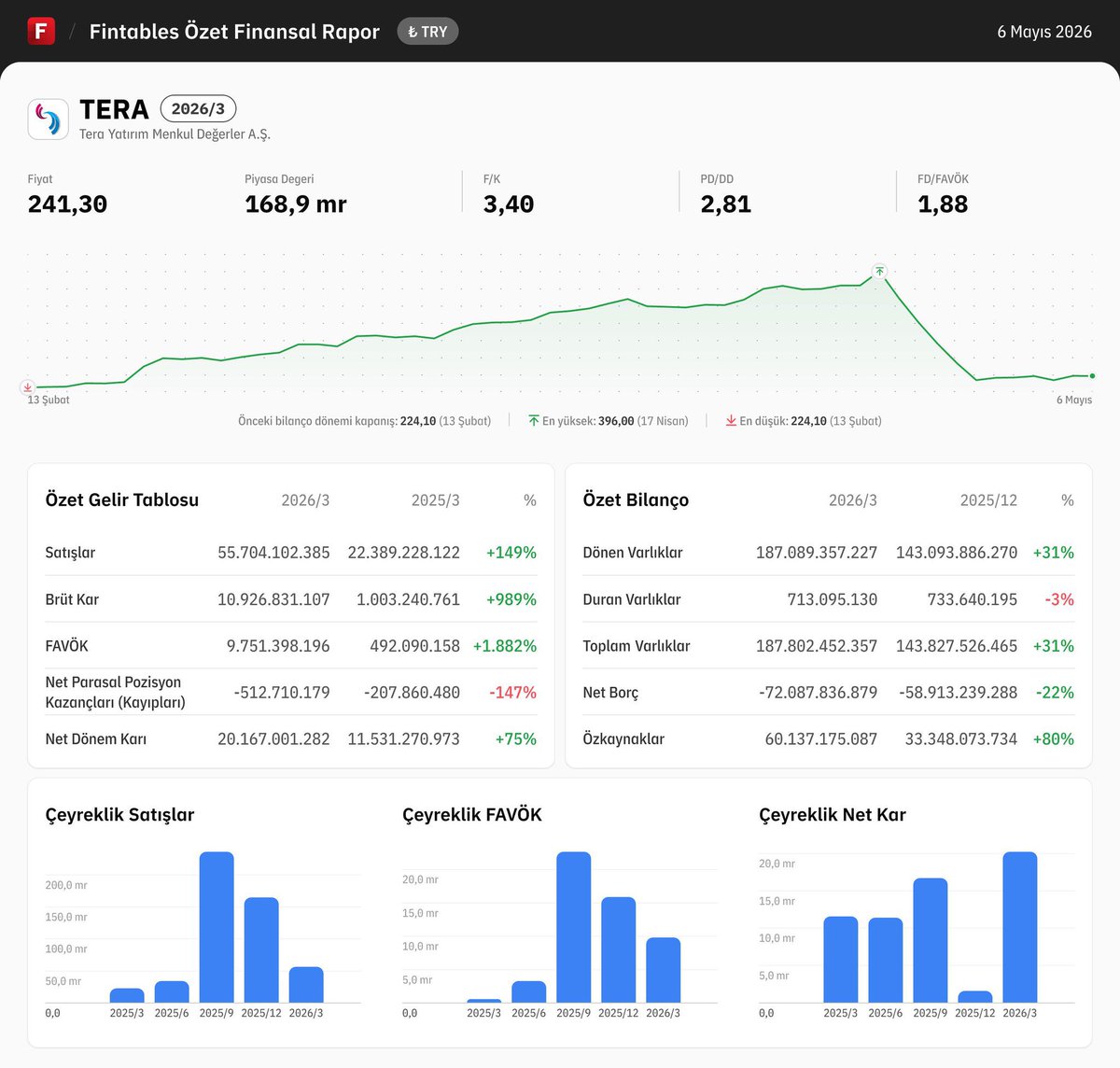Click the highest price marker on chart
This screenshot has height=1068, width=1120.
879,272
